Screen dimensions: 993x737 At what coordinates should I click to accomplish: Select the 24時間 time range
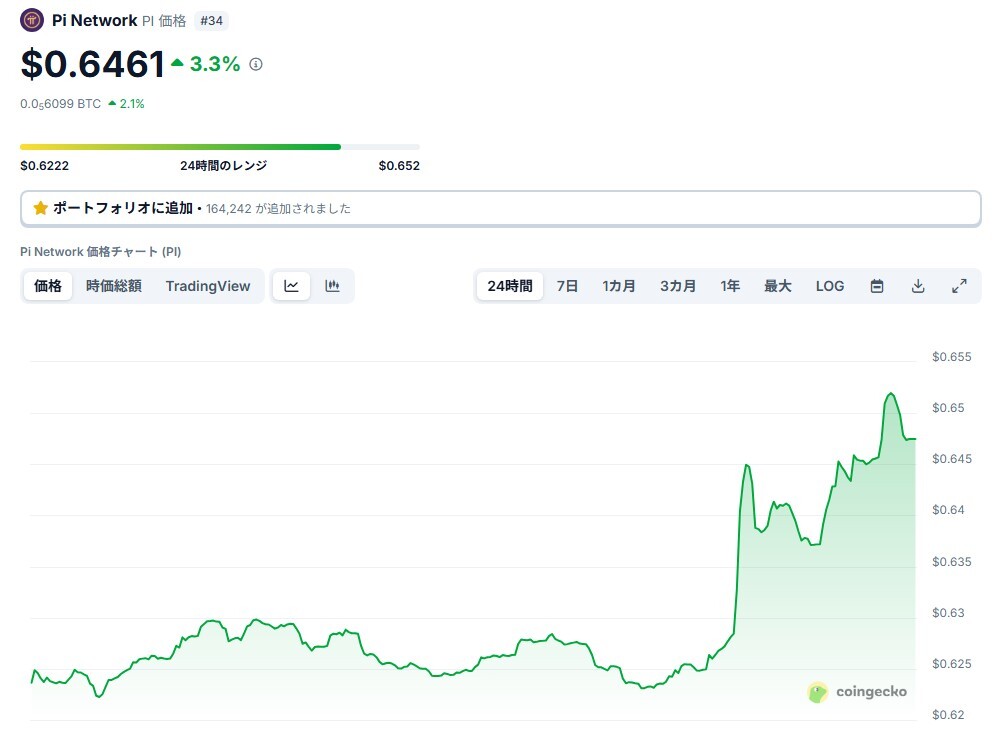[x=510, y=286]
